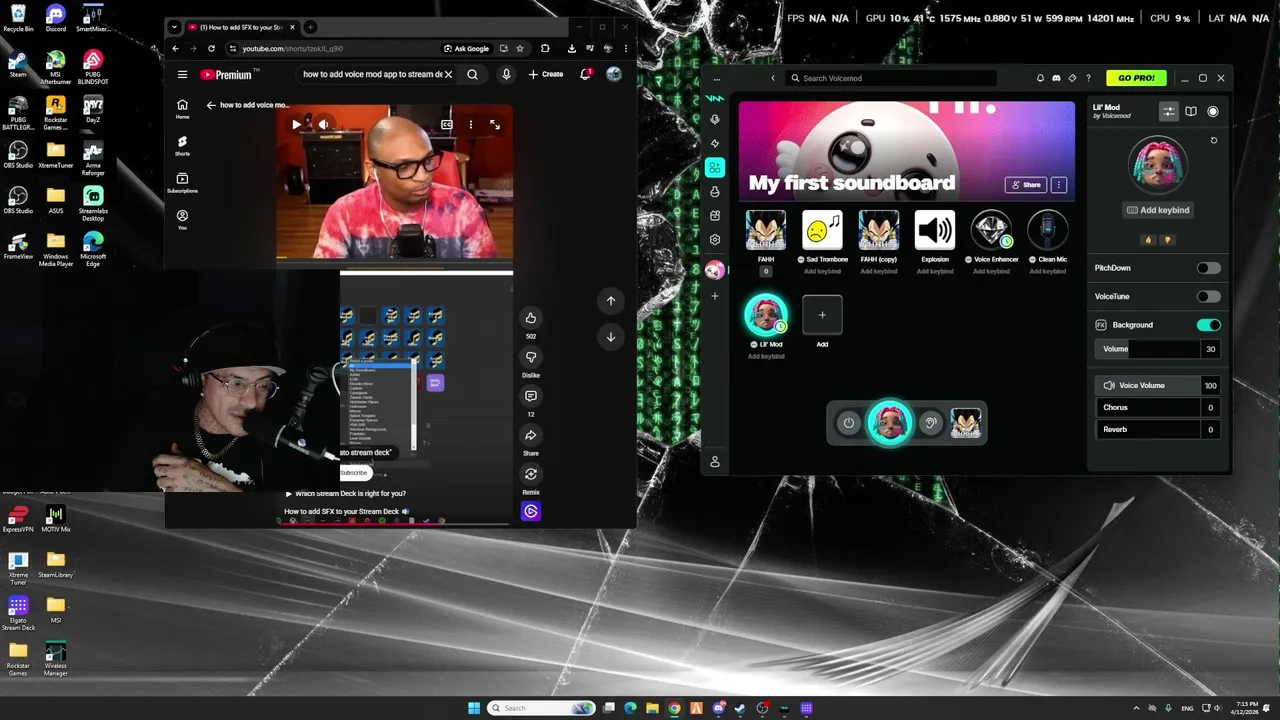Switch to voice settings sliders tab

(x=1168, y=111)
